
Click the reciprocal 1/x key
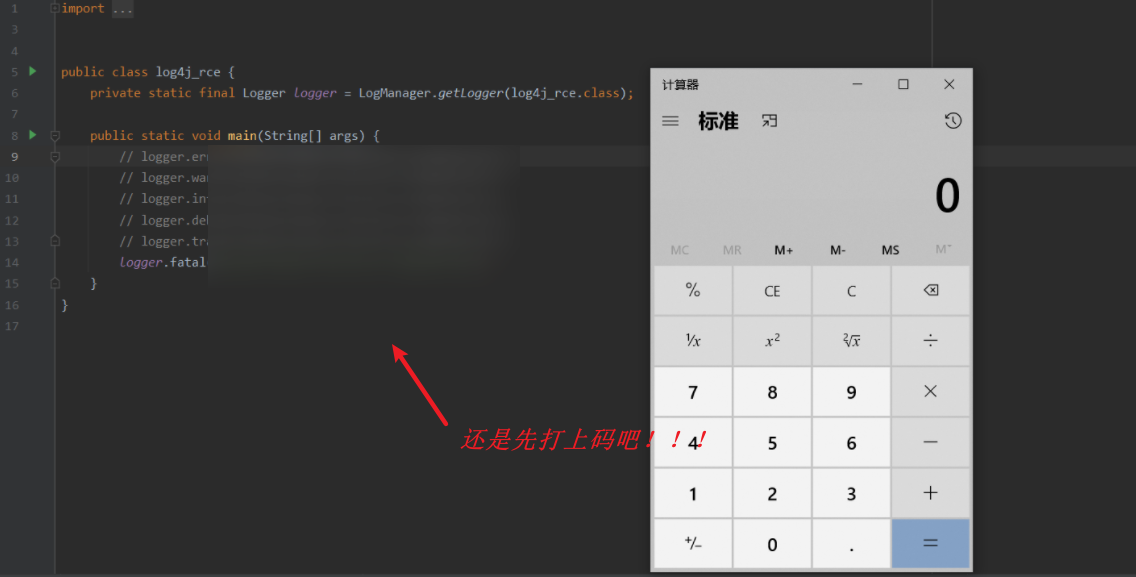coord(693,341)
